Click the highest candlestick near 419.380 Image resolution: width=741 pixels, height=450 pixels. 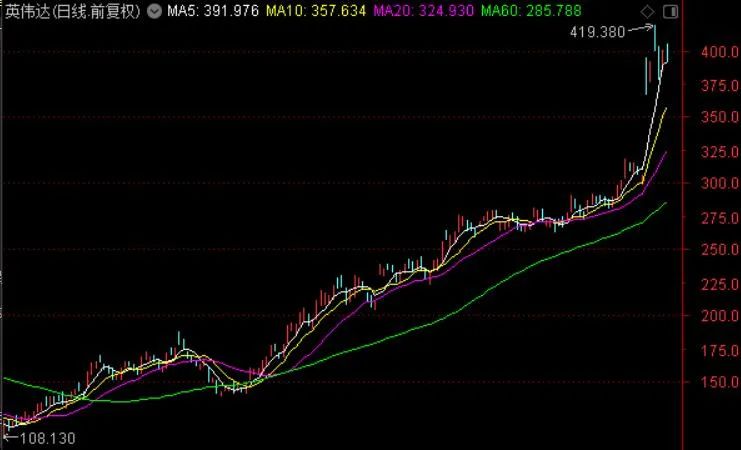point(655,37)
